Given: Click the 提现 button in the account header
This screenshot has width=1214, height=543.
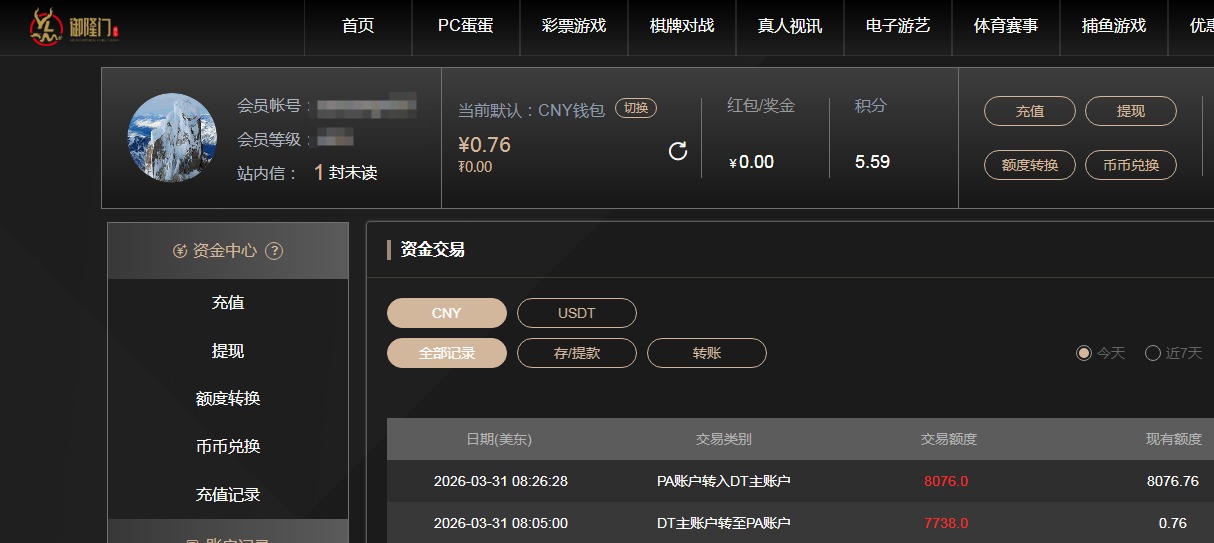Looking at the screenshot, I should 1131,111.
